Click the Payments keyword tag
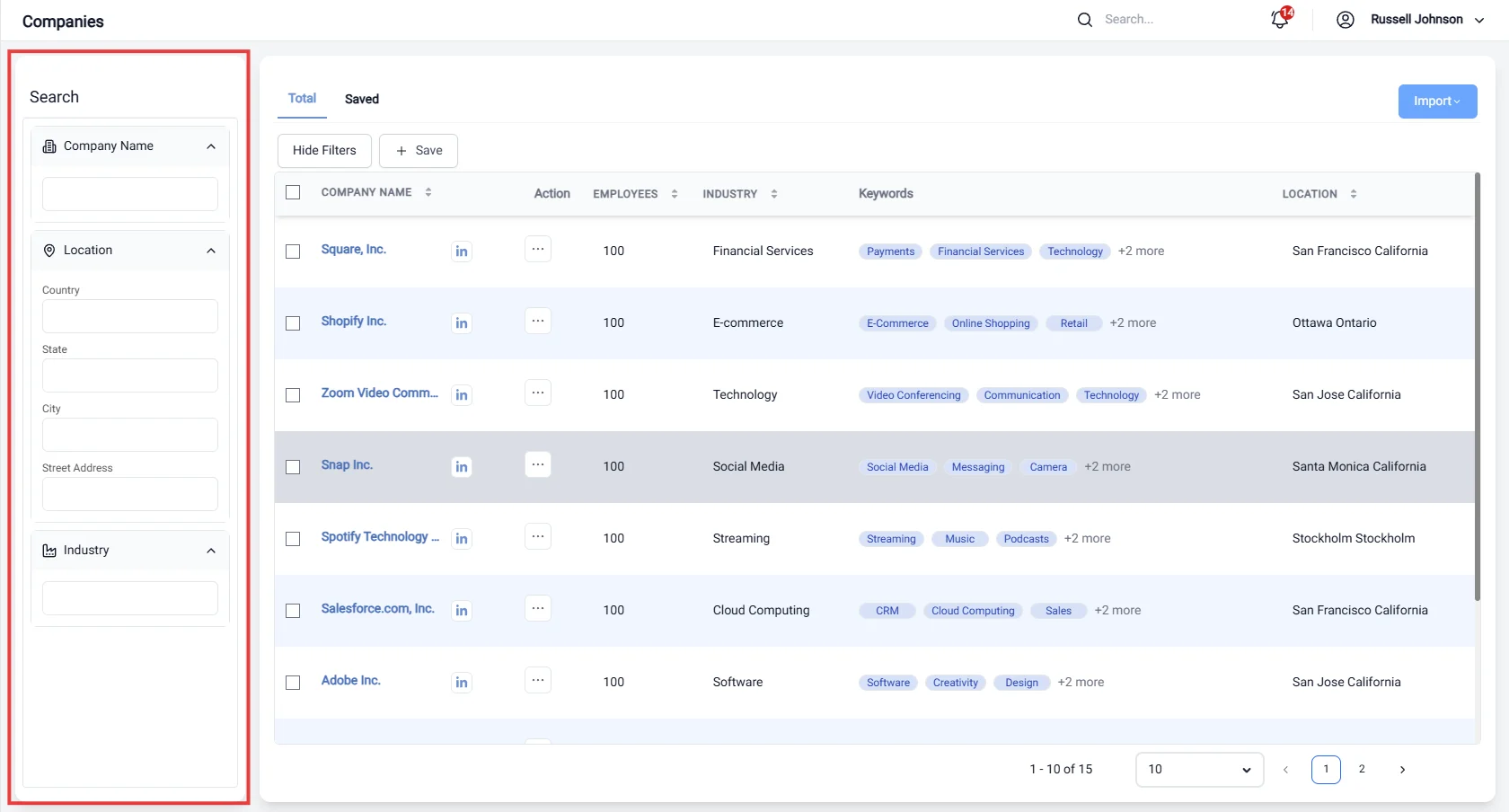 click(890, 252)
